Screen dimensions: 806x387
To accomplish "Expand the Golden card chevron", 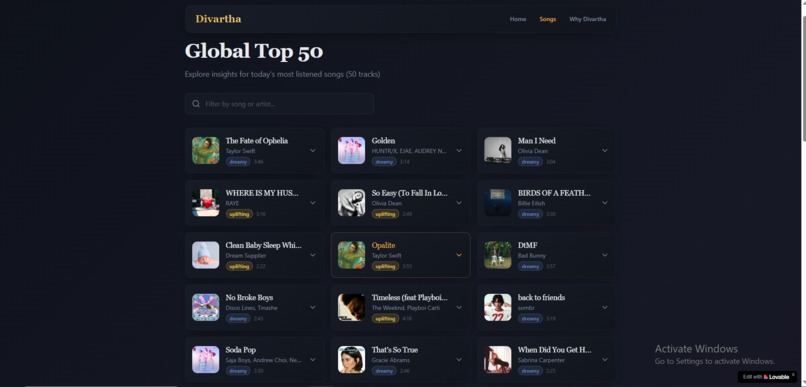I will click(x=459, y=151).
